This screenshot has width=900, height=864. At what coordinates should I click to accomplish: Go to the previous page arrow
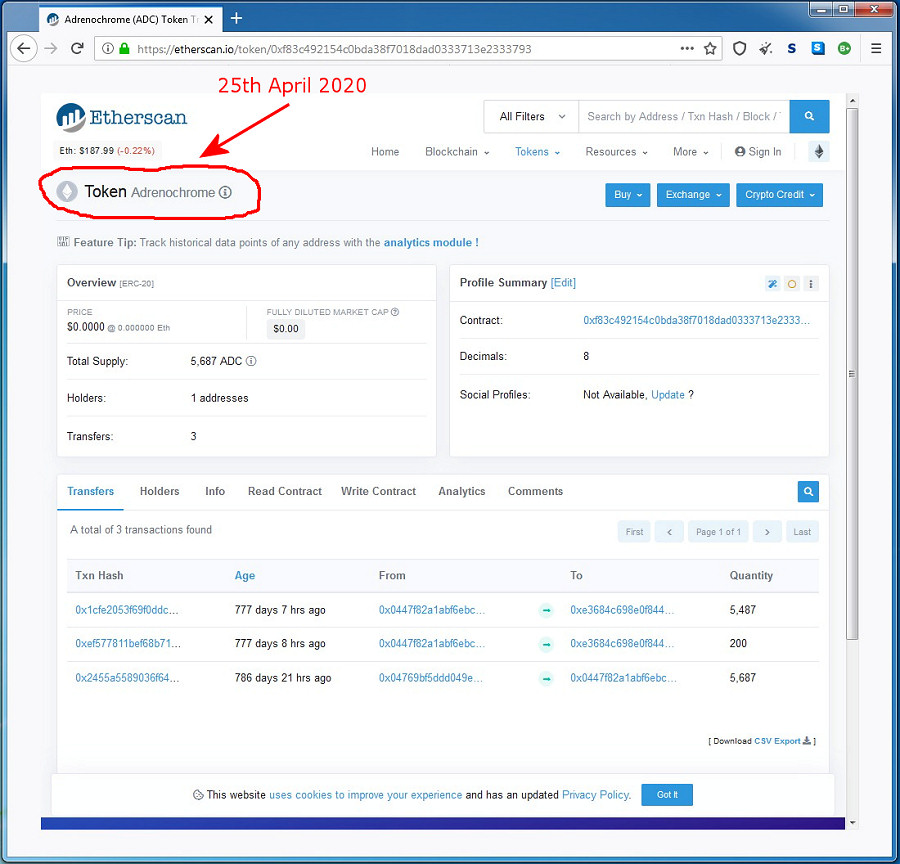669,532
